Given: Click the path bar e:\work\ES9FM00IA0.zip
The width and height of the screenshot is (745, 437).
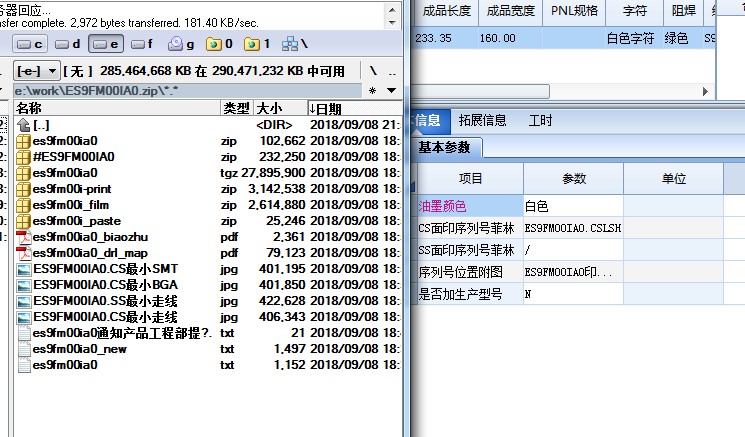Looking at the screenshot, I should click(x=187, y=90).
